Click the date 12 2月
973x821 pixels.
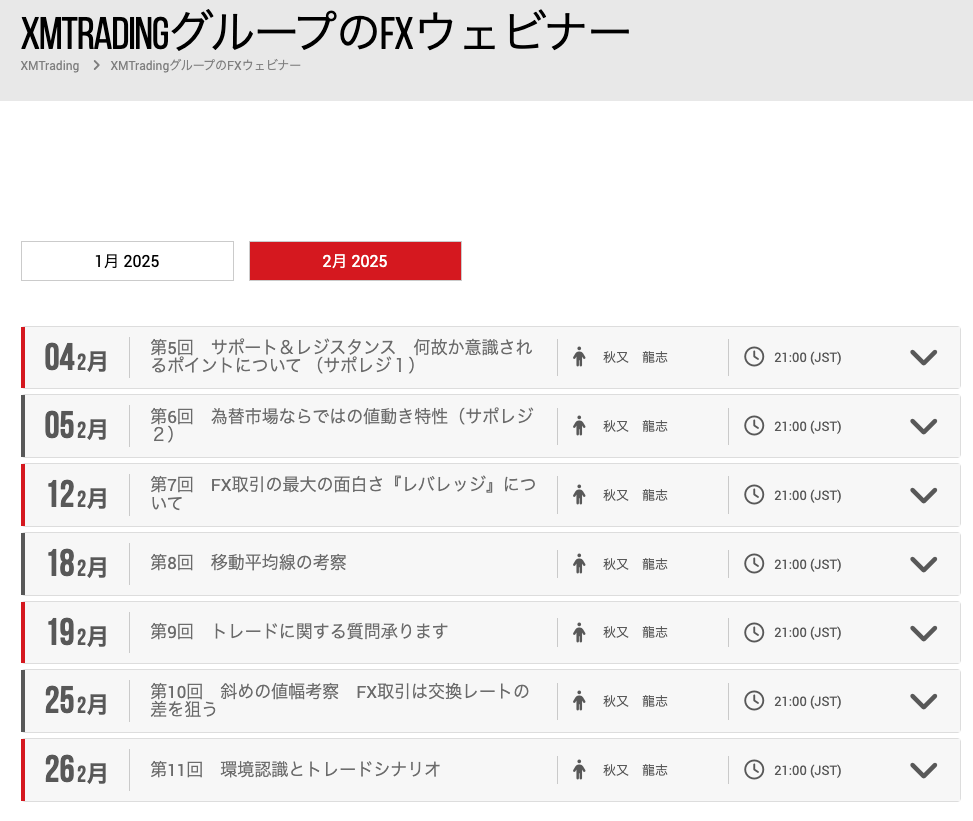[x=77, y=496]
